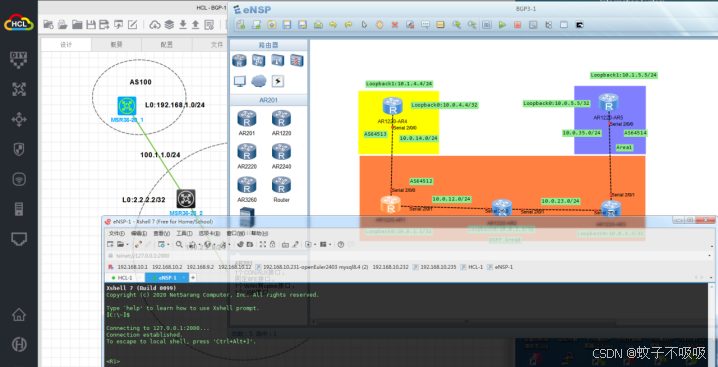The width and height of the screenshot is (718, 367).
Task: Click the HCL cloud download icon
Action: click(155, 25)
